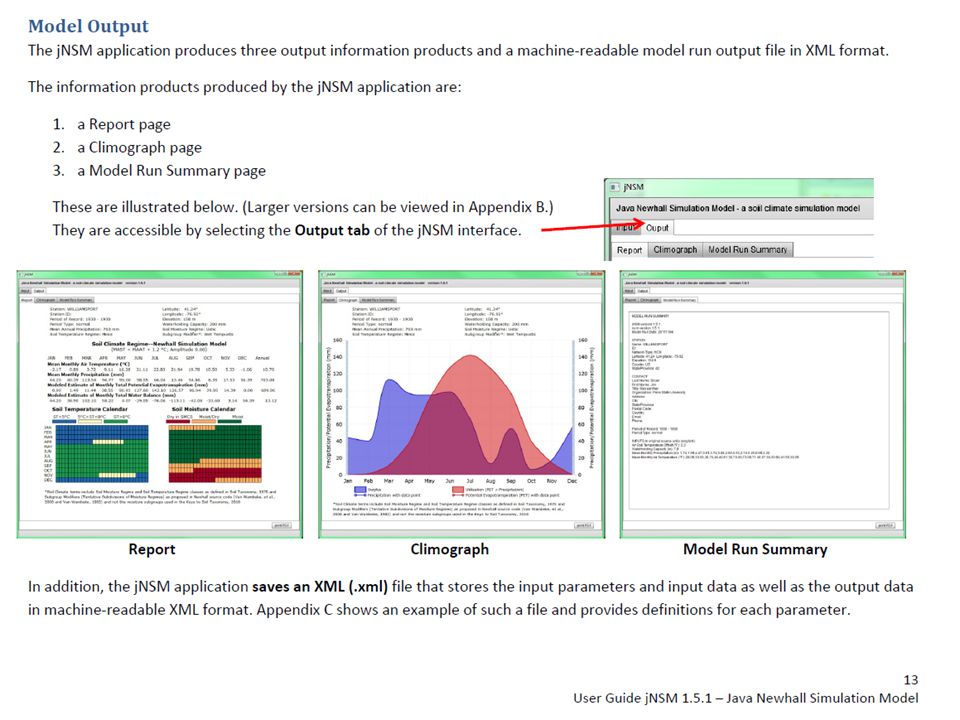Click the "Climograph" caption under middle screenshot
Image resolution: width=960 pixels, height=720 pixels.
(x=449, y=549)
